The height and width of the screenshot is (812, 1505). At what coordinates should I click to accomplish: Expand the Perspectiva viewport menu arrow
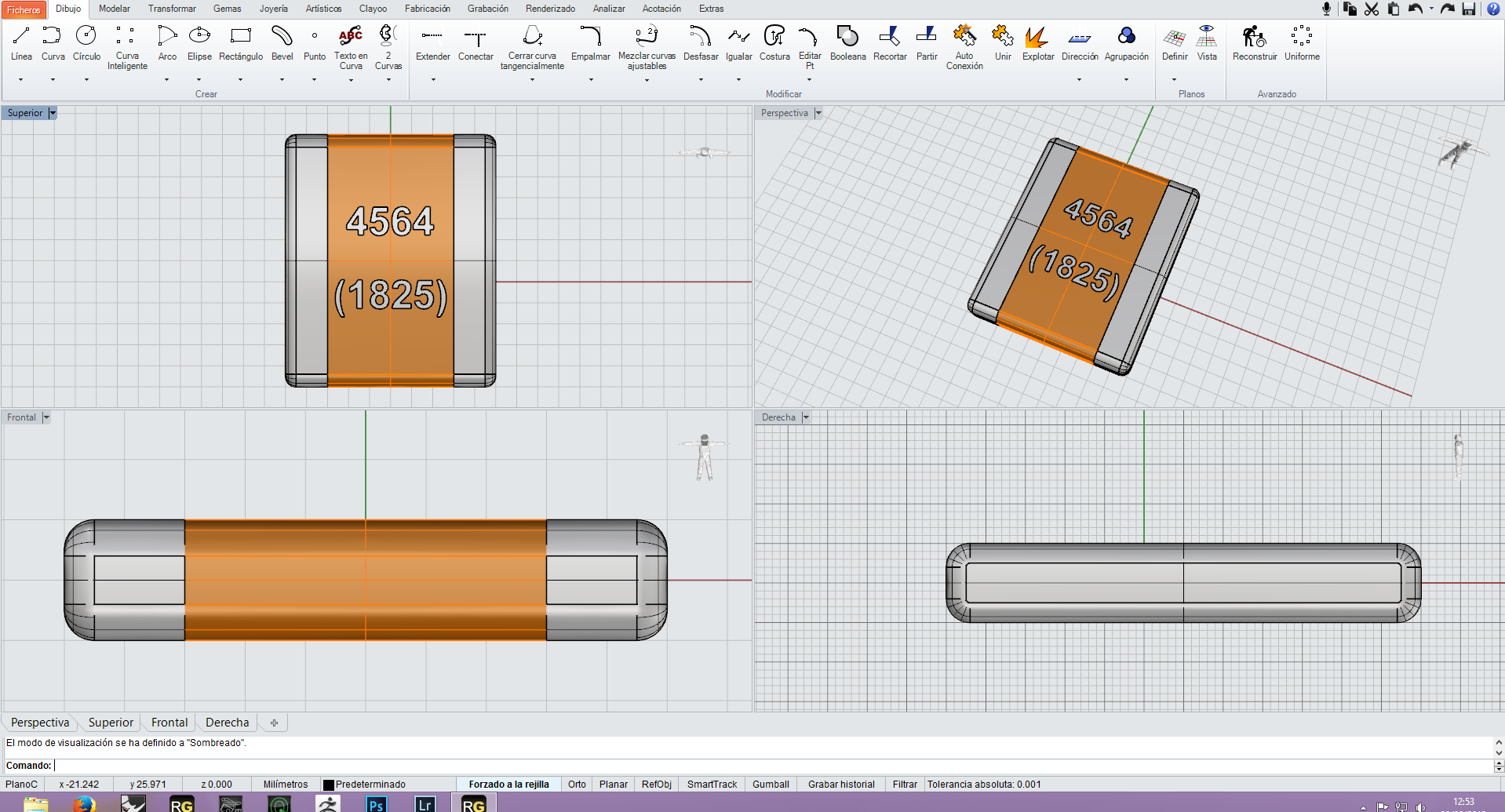pyautogui.click(x=818, y=113)
